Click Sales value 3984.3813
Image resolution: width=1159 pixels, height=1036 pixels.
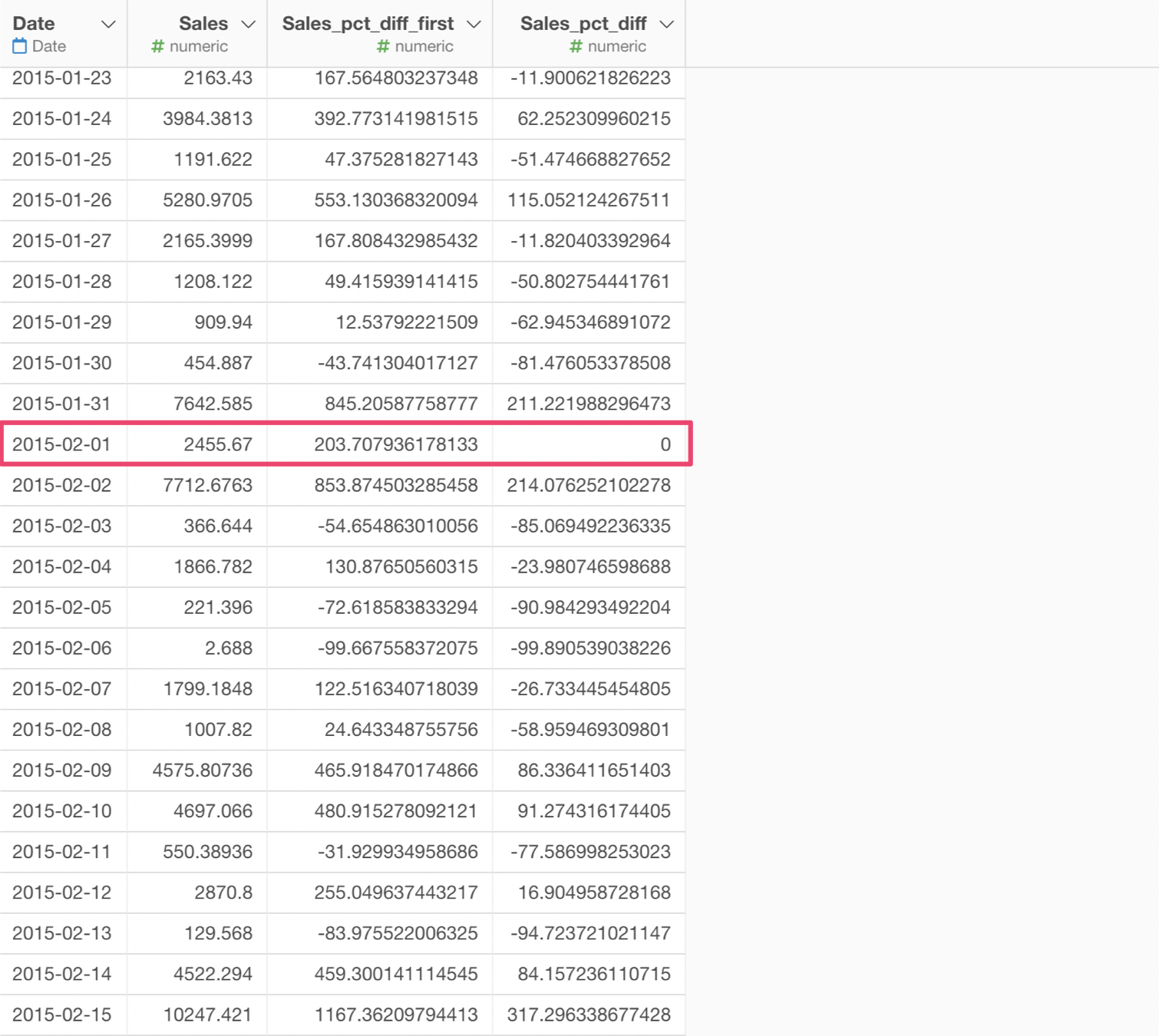(x=207, y=119)
